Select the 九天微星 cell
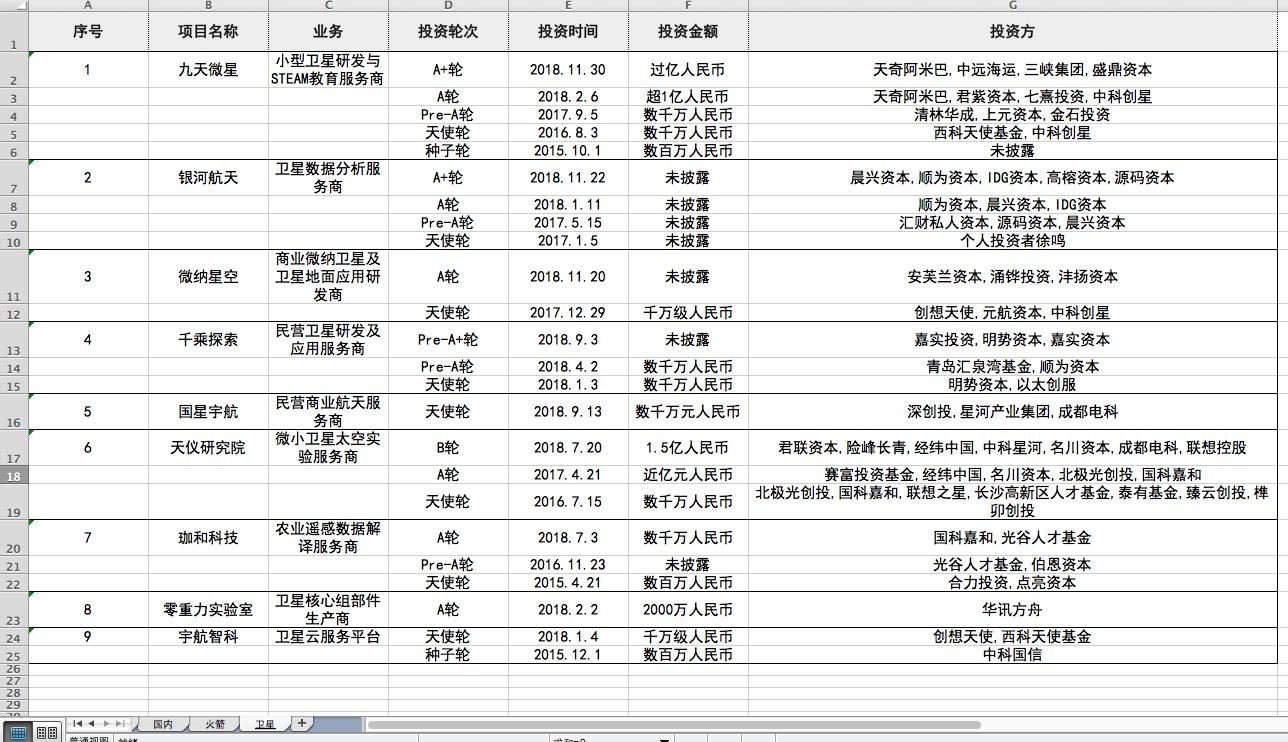The height and width of the screenshot is (742, 1288). pos(208,70)
